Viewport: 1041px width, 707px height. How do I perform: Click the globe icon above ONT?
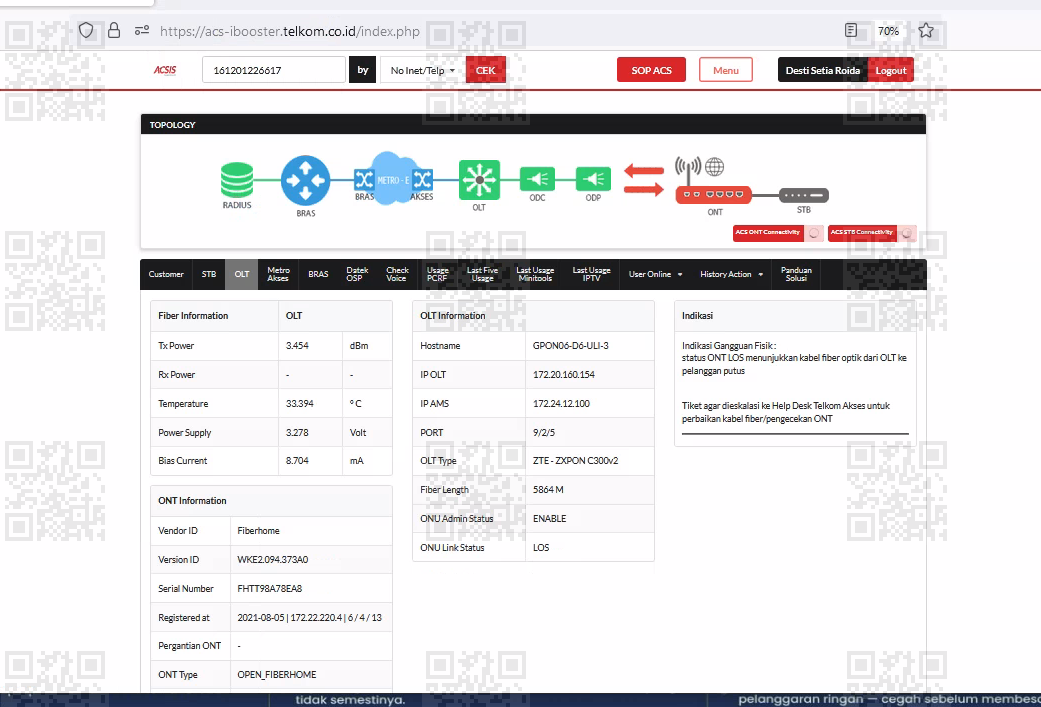tap(714, 167)
